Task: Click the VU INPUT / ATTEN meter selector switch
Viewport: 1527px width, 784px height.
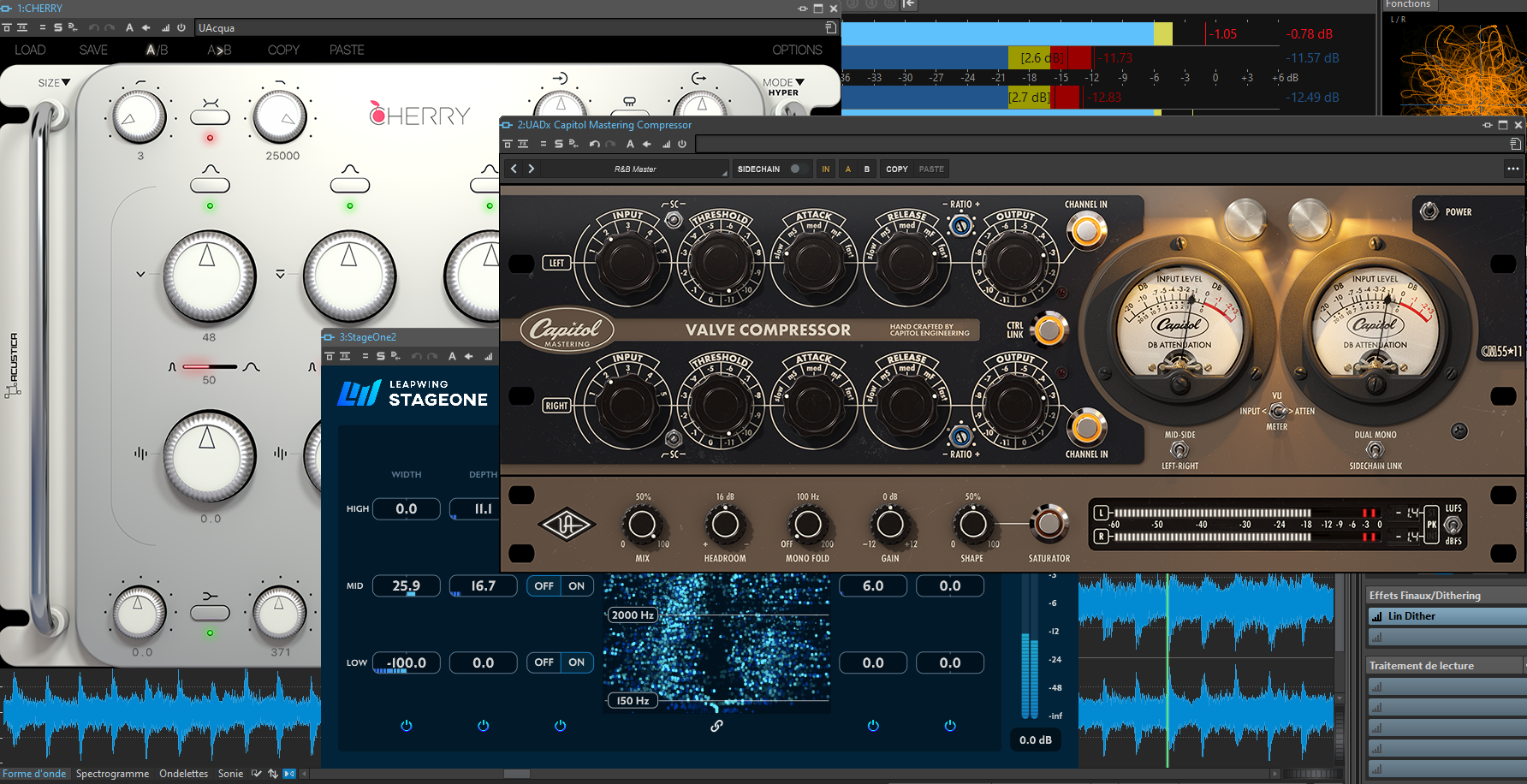Action: tap(1277, 411)
